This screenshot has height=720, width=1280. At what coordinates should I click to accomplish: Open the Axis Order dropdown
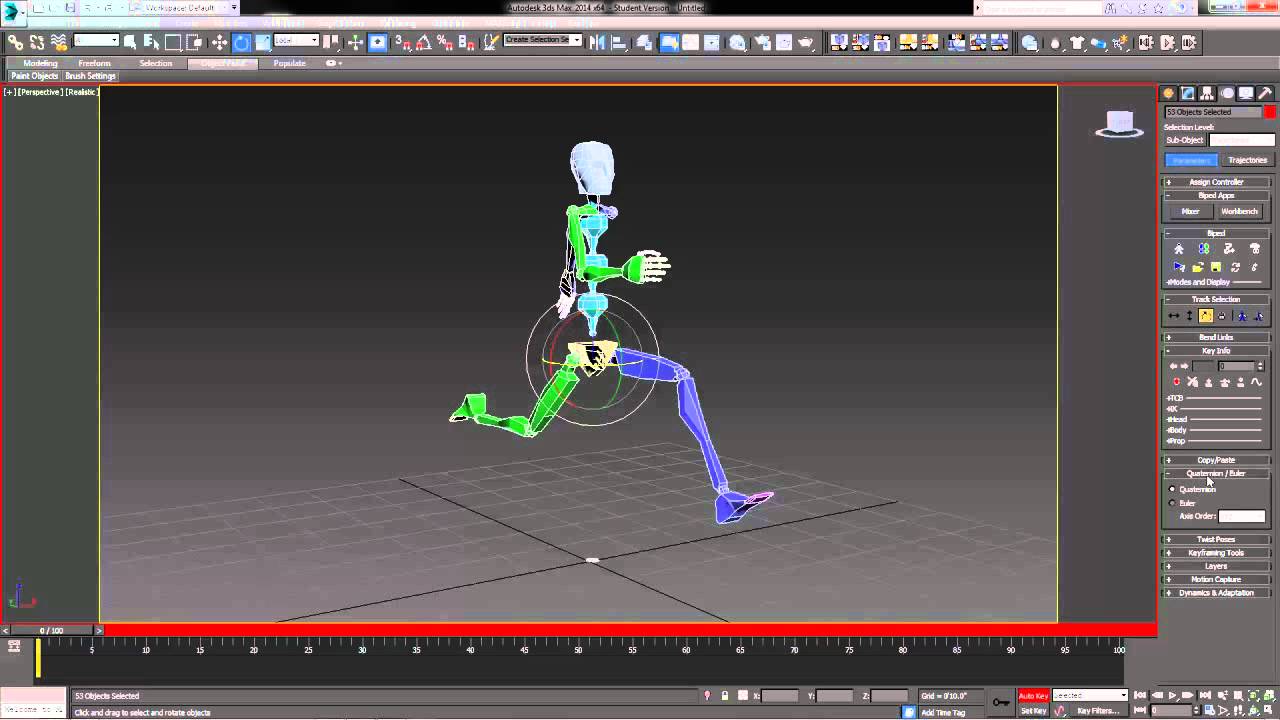point(1242,516)
